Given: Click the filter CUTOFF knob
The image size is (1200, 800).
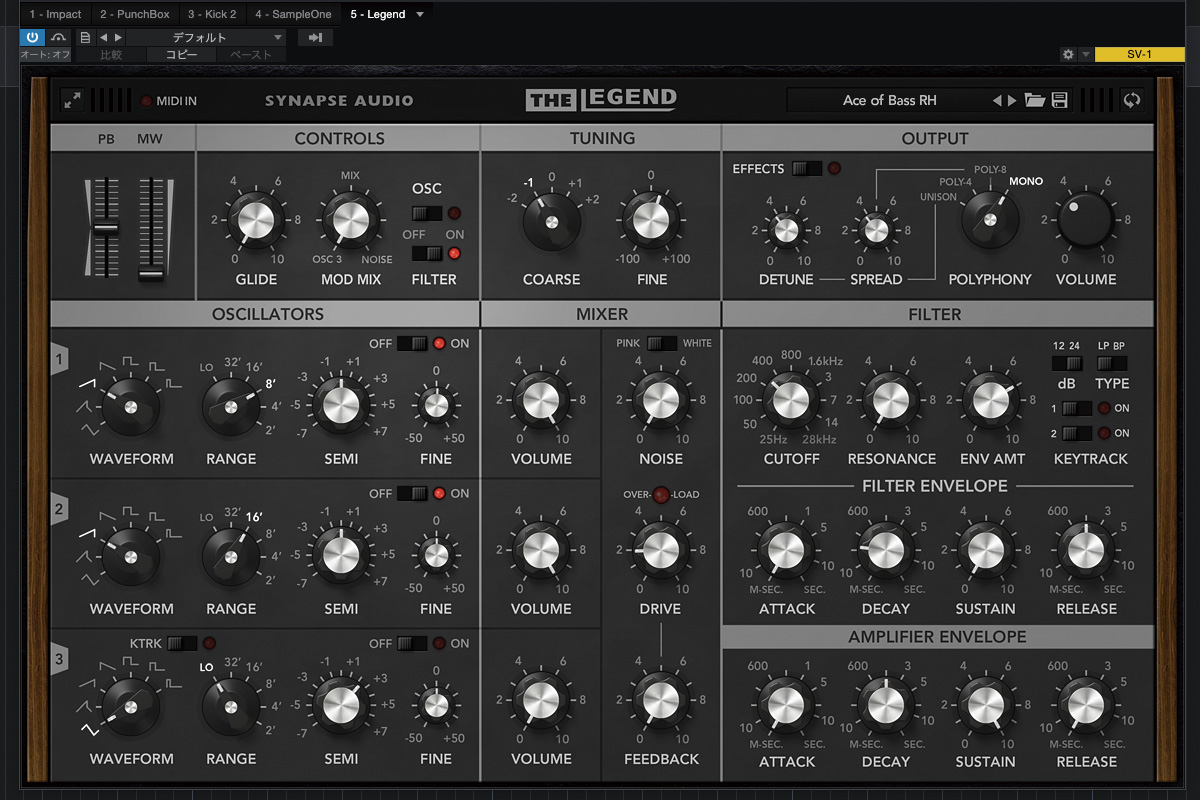Looking at the screenshot, I should click(x=790, y=400).
